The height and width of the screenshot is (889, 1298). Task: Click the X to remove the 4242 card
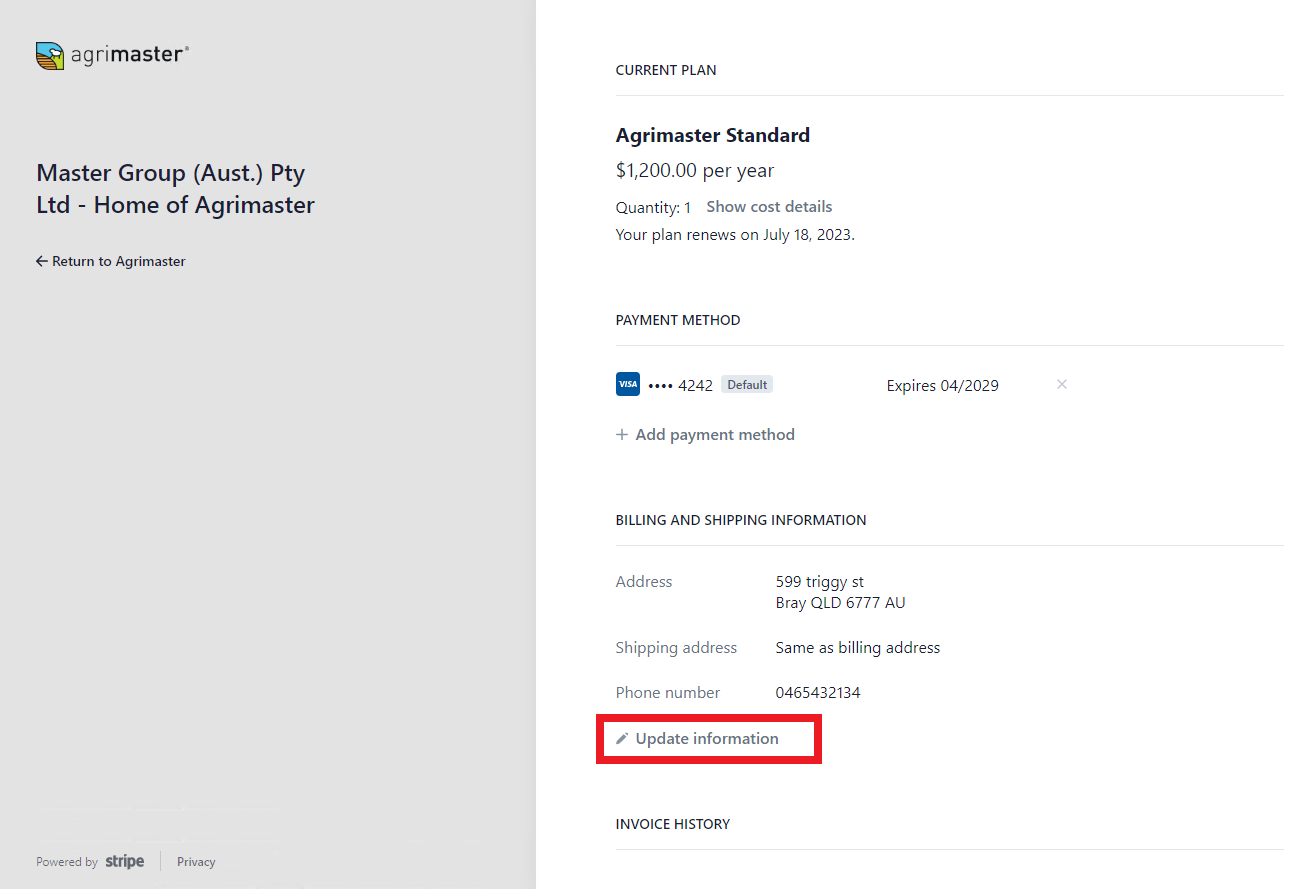tap(1061, 384)
